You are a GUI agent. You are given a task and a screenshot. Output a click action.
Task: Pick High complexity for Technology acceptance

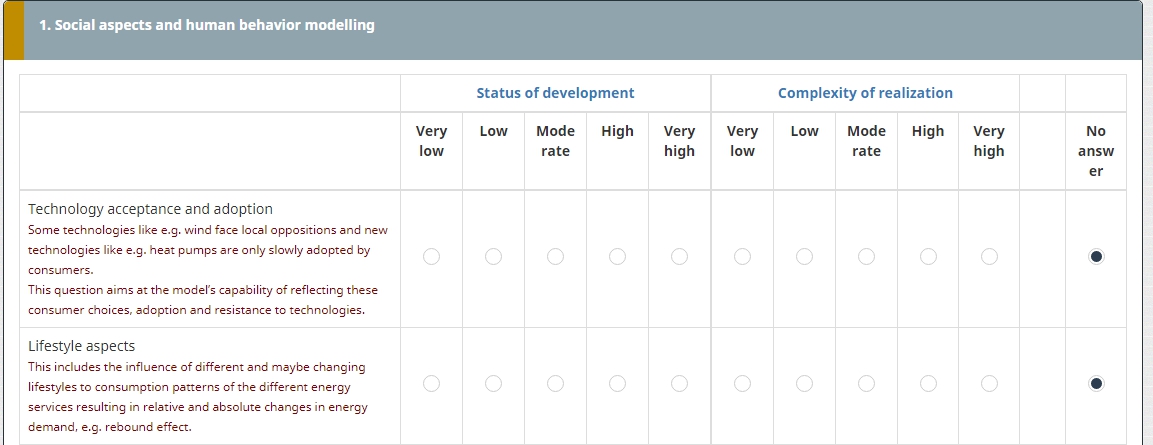pyautogui.click(x=928, y=257)
